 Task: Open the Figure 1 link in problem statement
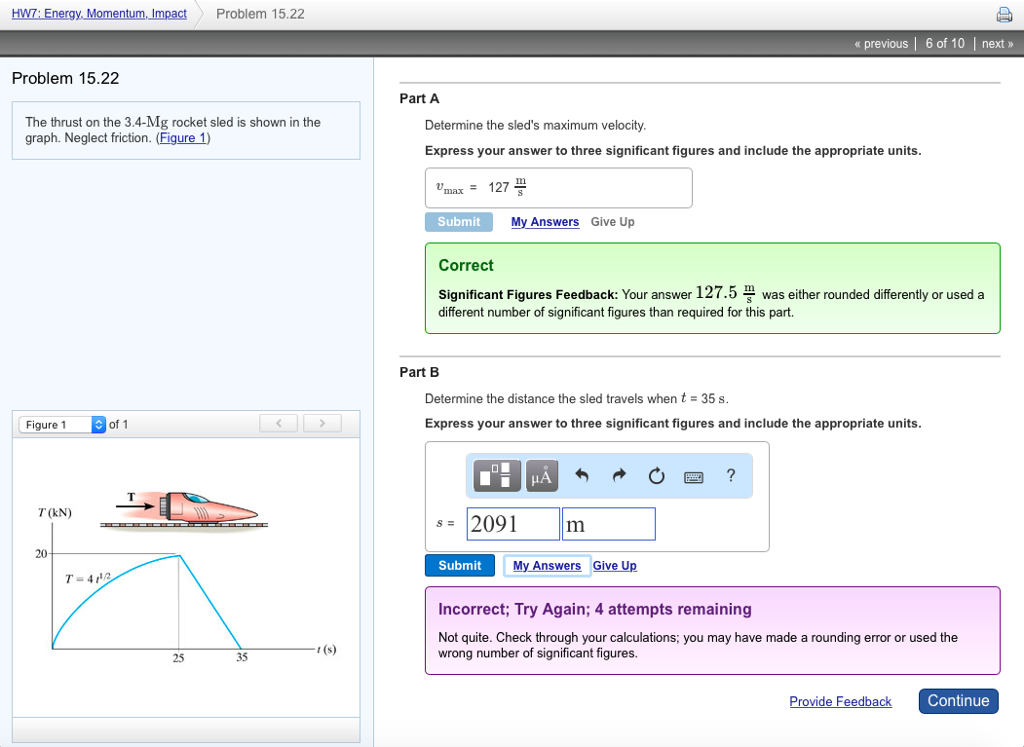click(182, 137)
